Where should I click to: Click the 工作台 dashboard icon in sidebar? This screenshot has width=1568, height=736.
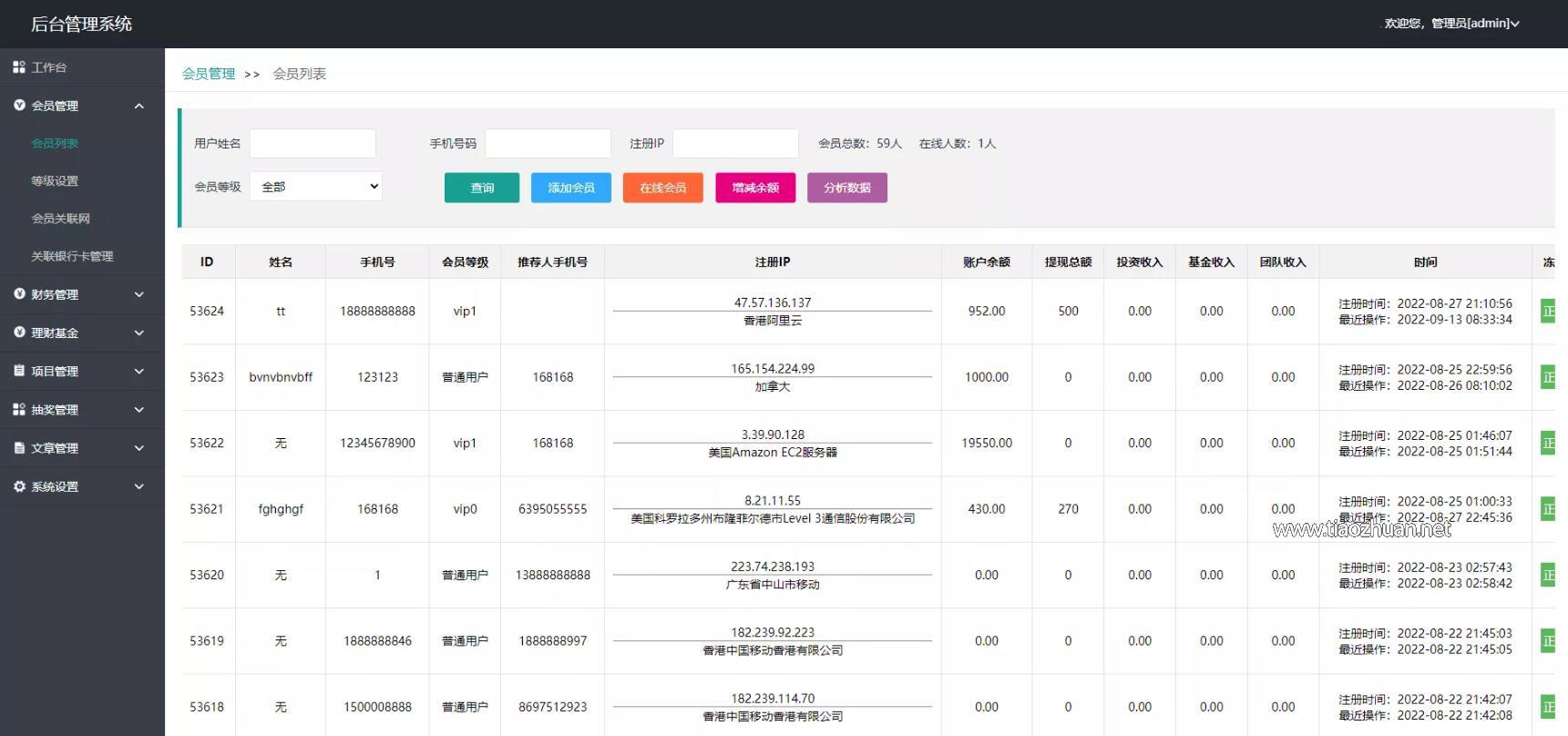tap(19, 67)
